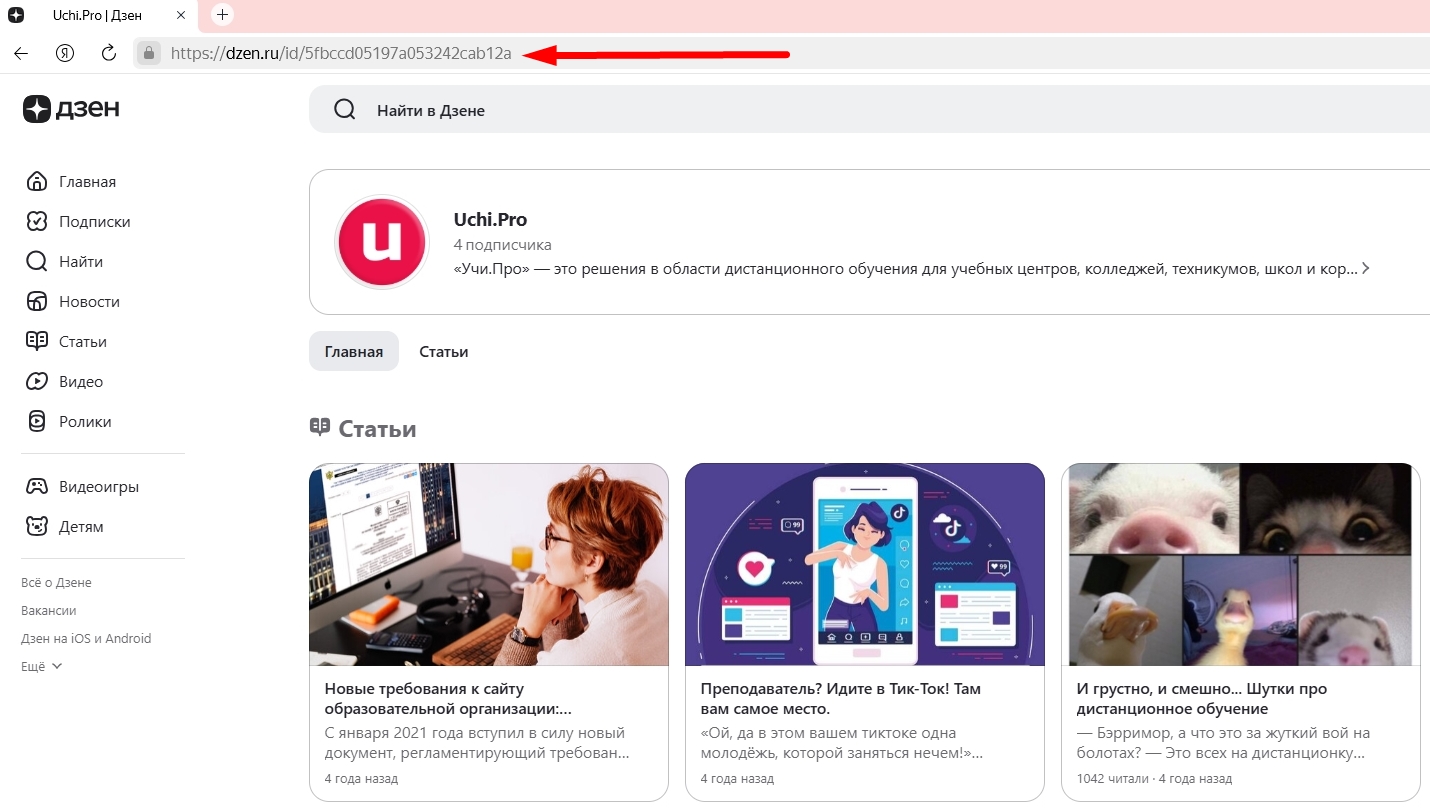
Task: Open Статьи in the left sidebar
Action: [66, 341]
